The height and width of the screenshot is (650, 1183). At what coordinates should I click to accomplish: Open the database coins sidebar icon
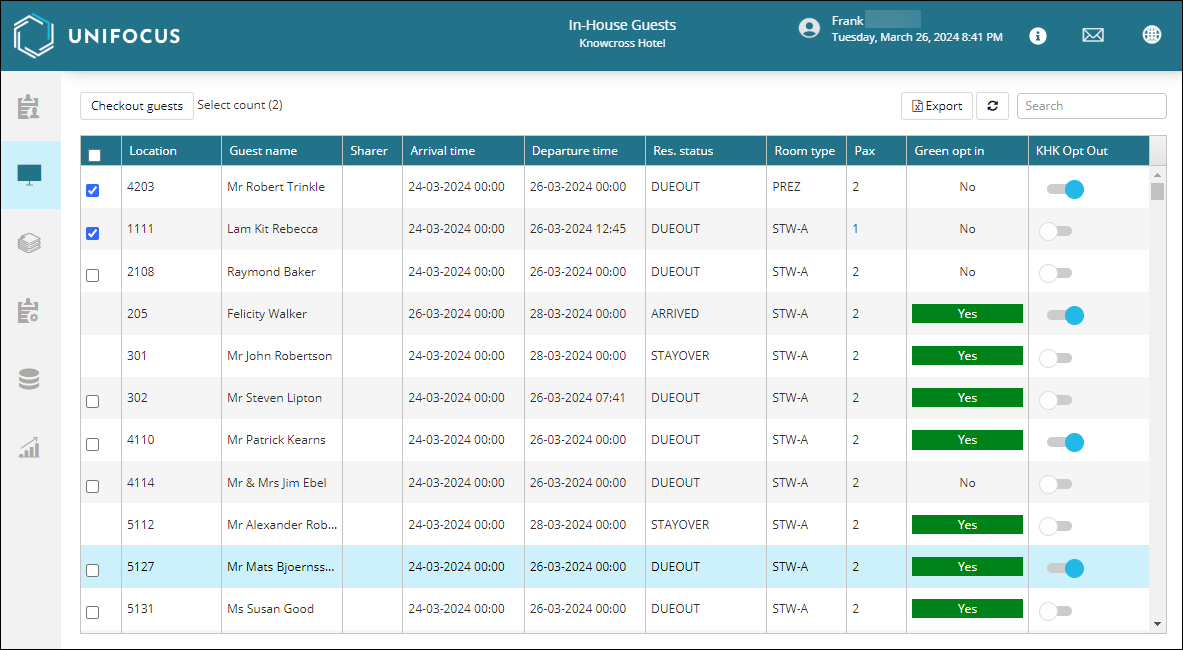pyautogui.click(x=29, y=379)
